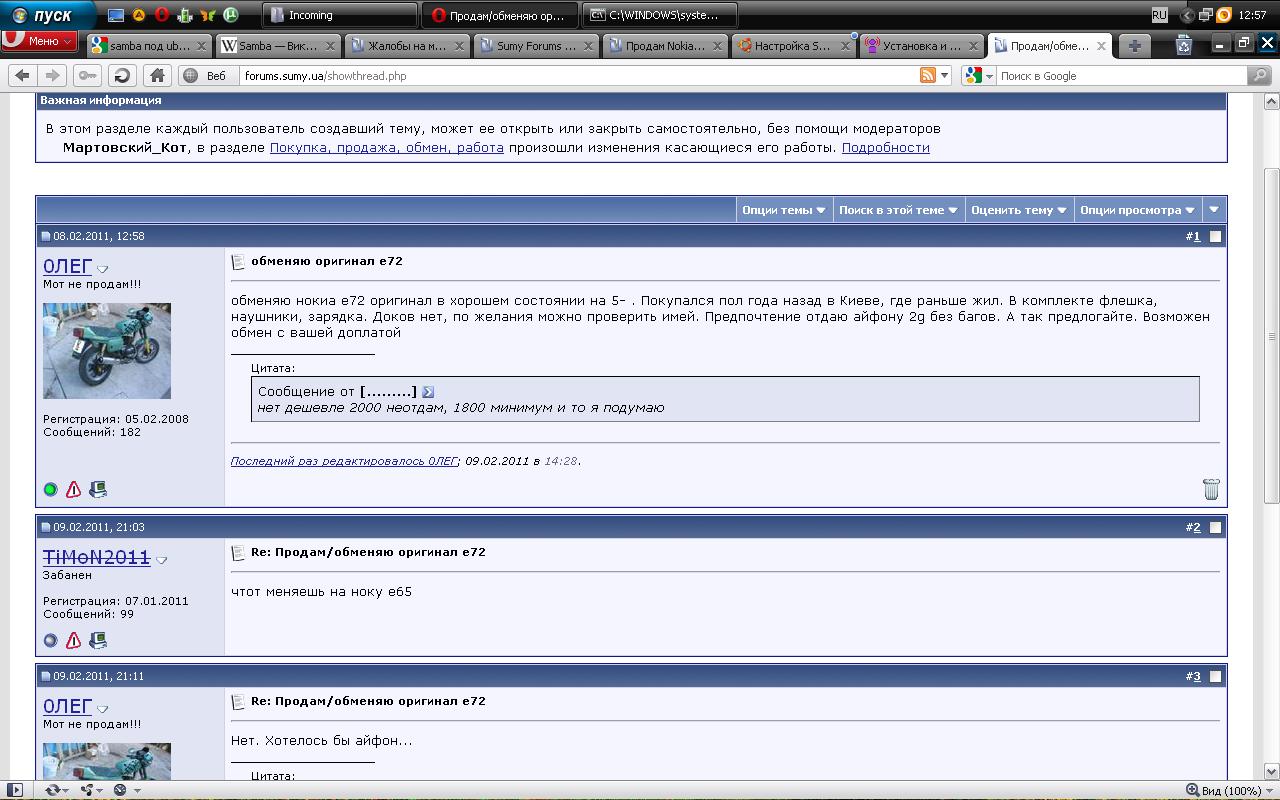Click the browser reload button

click(x=122, y=76)
